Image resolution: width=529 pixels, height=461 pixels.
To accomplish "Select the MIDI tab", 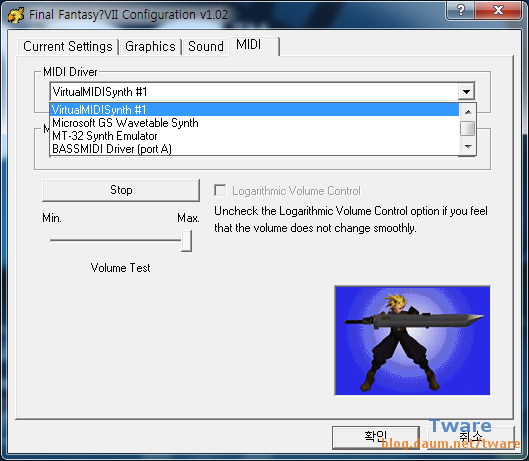I will tap(254, 45).
